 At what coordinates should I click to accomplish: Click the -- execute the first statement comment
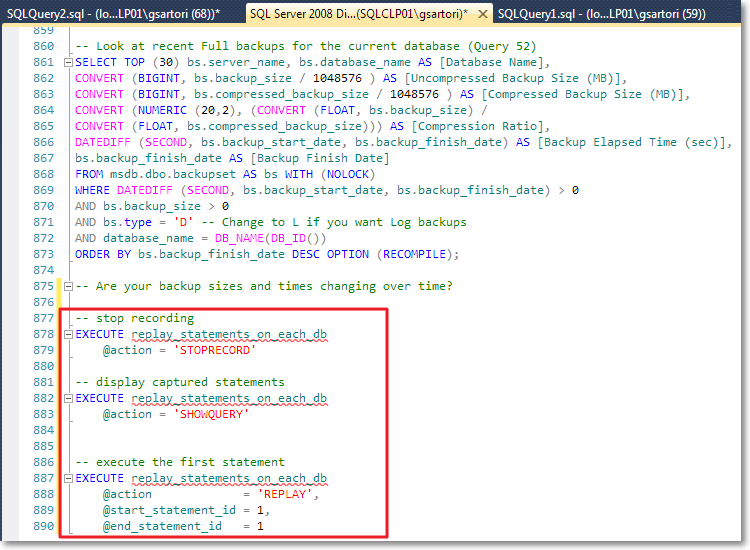180,462
